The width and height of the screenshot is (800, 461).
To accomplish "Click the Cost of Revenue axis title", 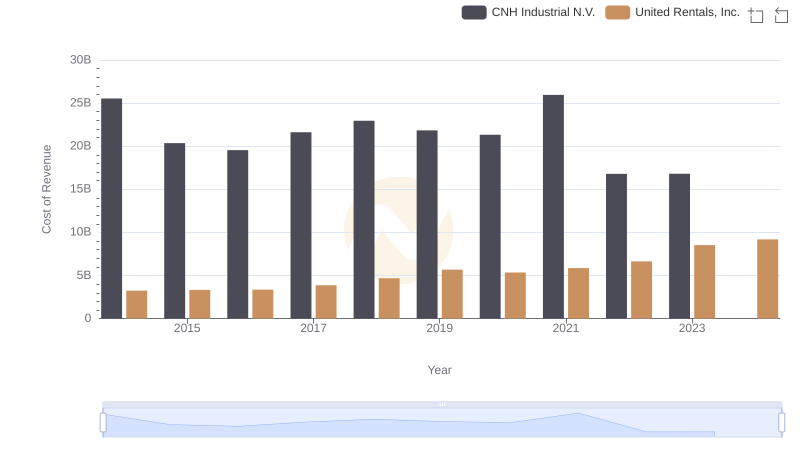I will [x=47, y=189].
